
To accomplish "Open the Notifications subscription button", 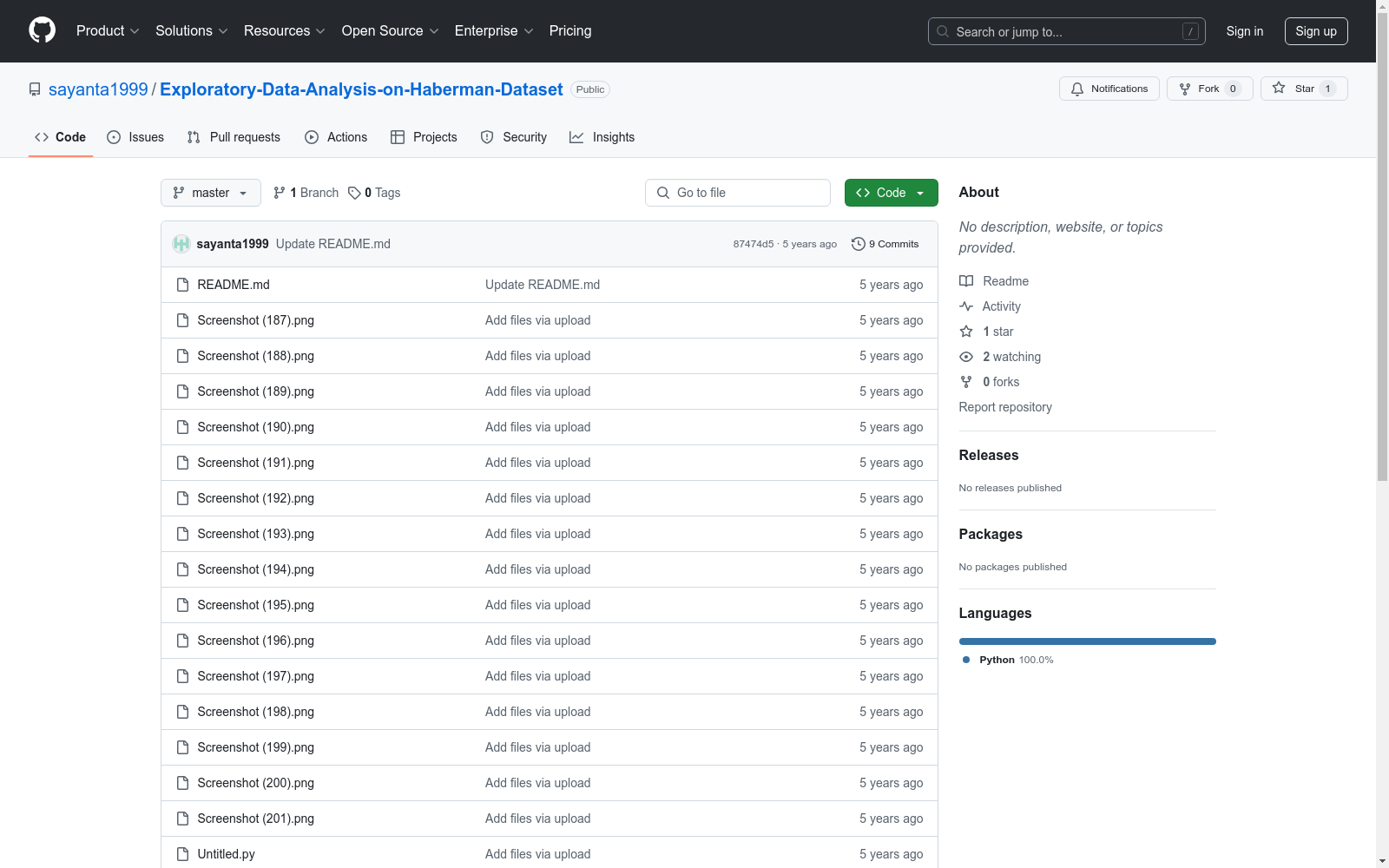I will pyautogui.click(x=1109, y=89).
